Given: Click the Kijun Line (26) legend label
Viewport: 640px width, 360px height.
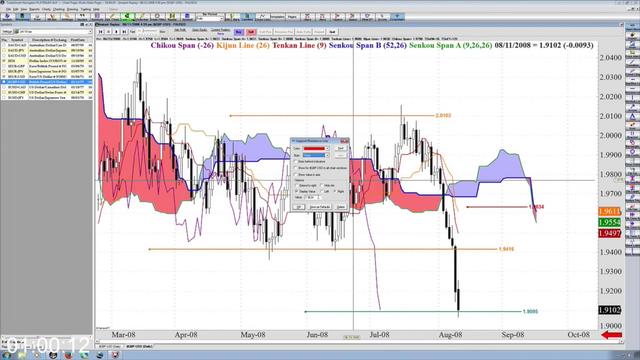Looking at the screenshot, I should click(x=243, y=45).
